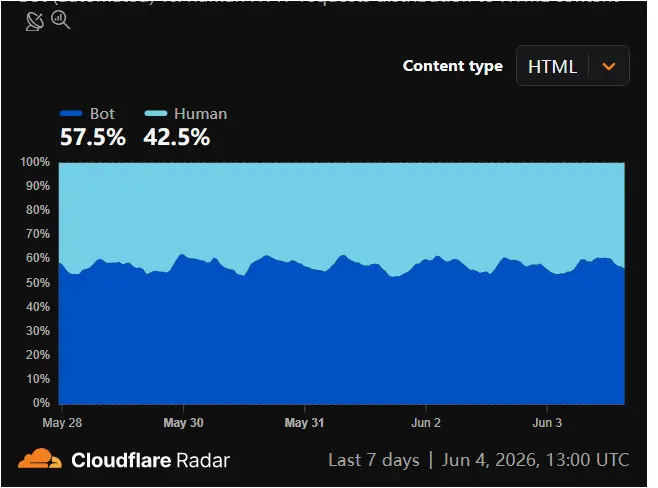Image resolution: width=658 pixels, height=488 pixels.
Task: Click the 0% y-axis label
Action: [41, 403]
